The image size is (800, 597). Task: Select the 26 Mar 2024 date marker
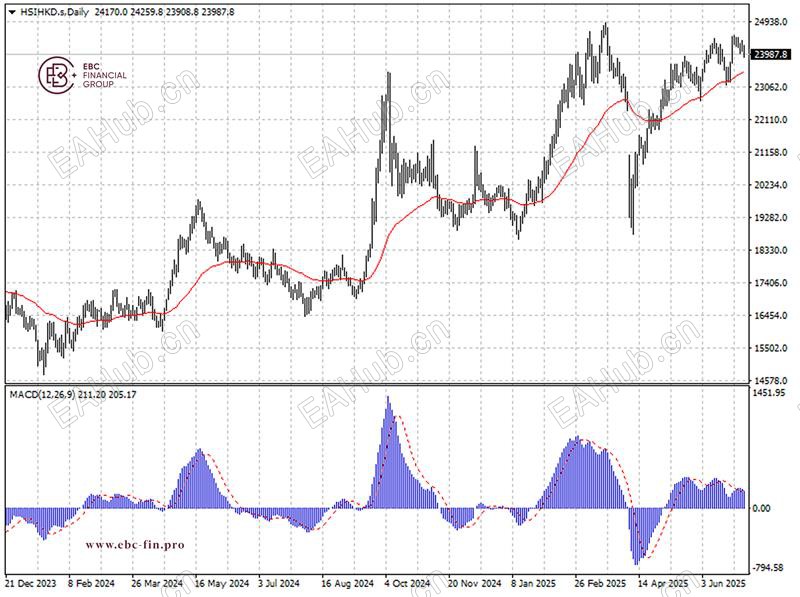[157, 583]
